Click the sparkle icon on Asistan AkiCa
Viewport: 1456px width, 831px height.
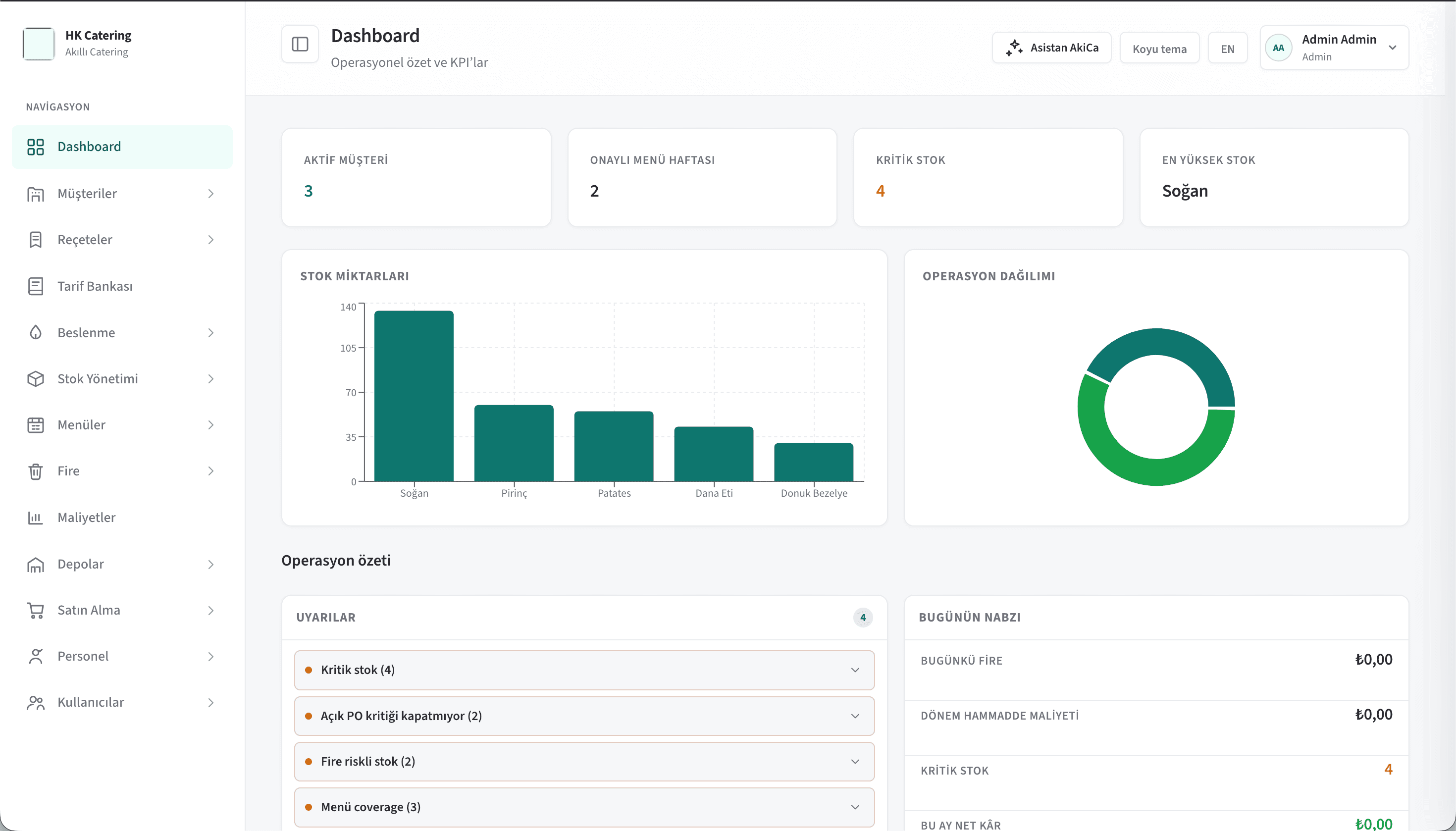pos(1014,48)
